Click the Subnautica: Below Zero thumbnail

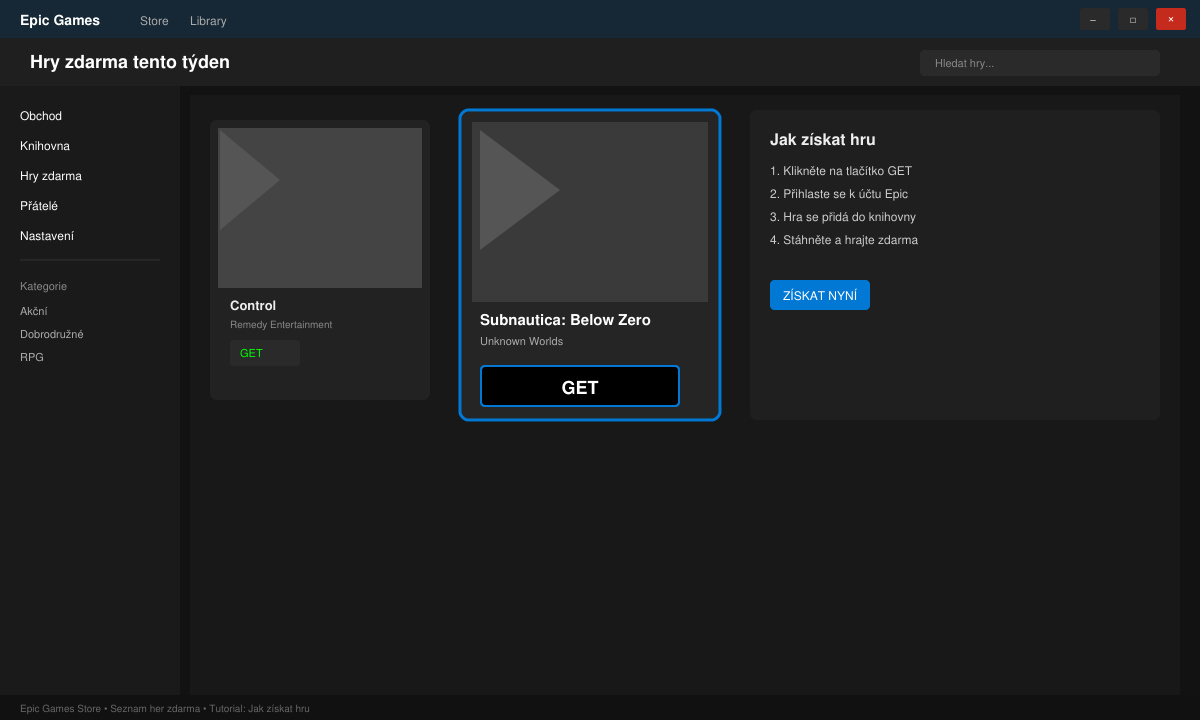click(590, 212)
